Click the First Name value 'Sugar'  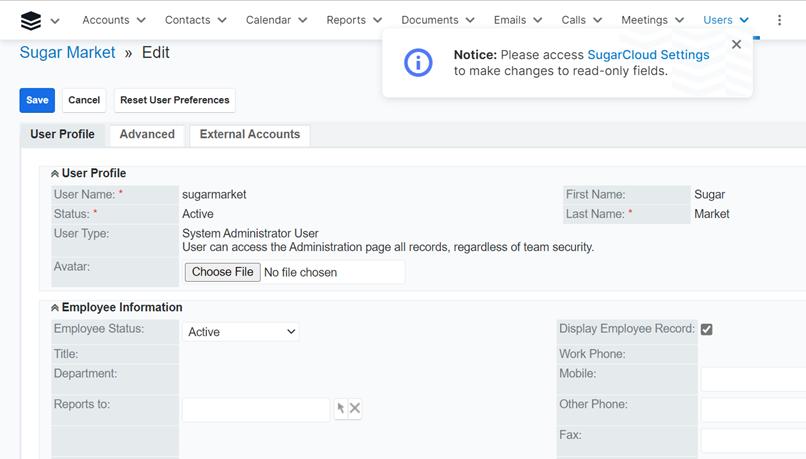[709, 195]
